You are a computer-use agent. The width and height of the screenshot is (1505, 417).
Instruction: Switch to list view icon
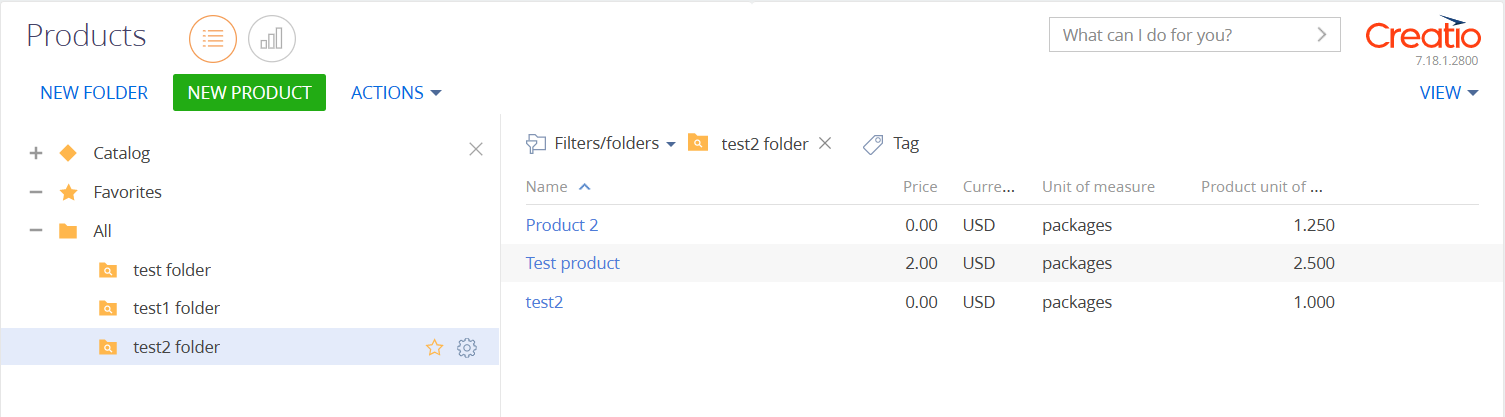213,39
